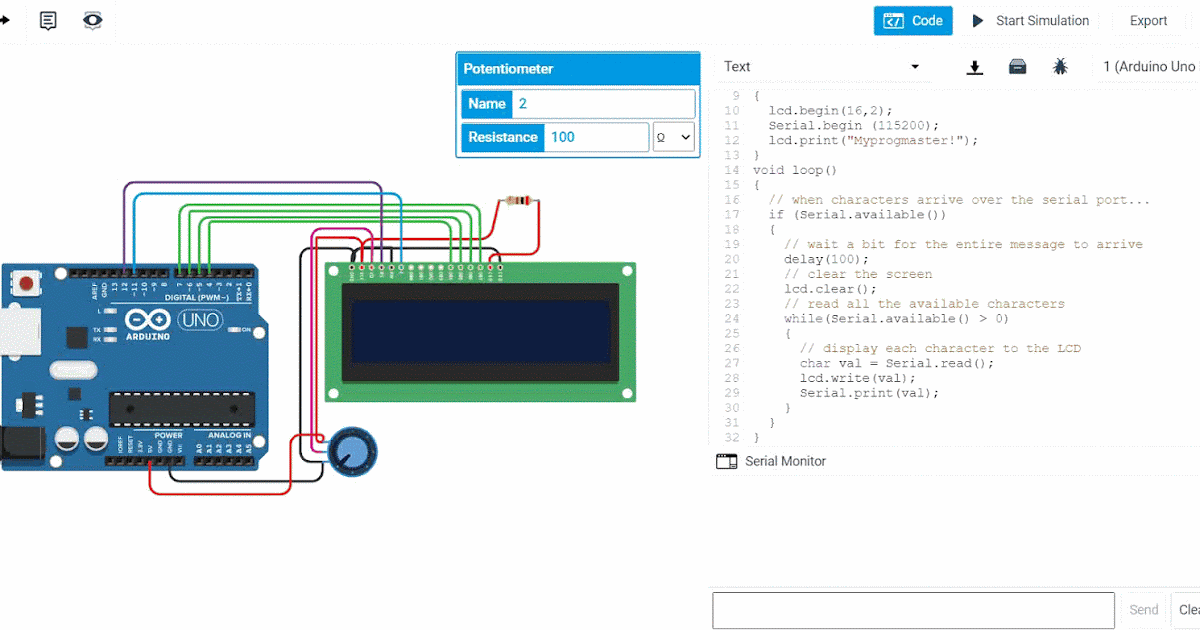The width and height of the screenshot is (1200, 630).
Task: Toggle the Code panel open or closed
Action: (913, 20)
